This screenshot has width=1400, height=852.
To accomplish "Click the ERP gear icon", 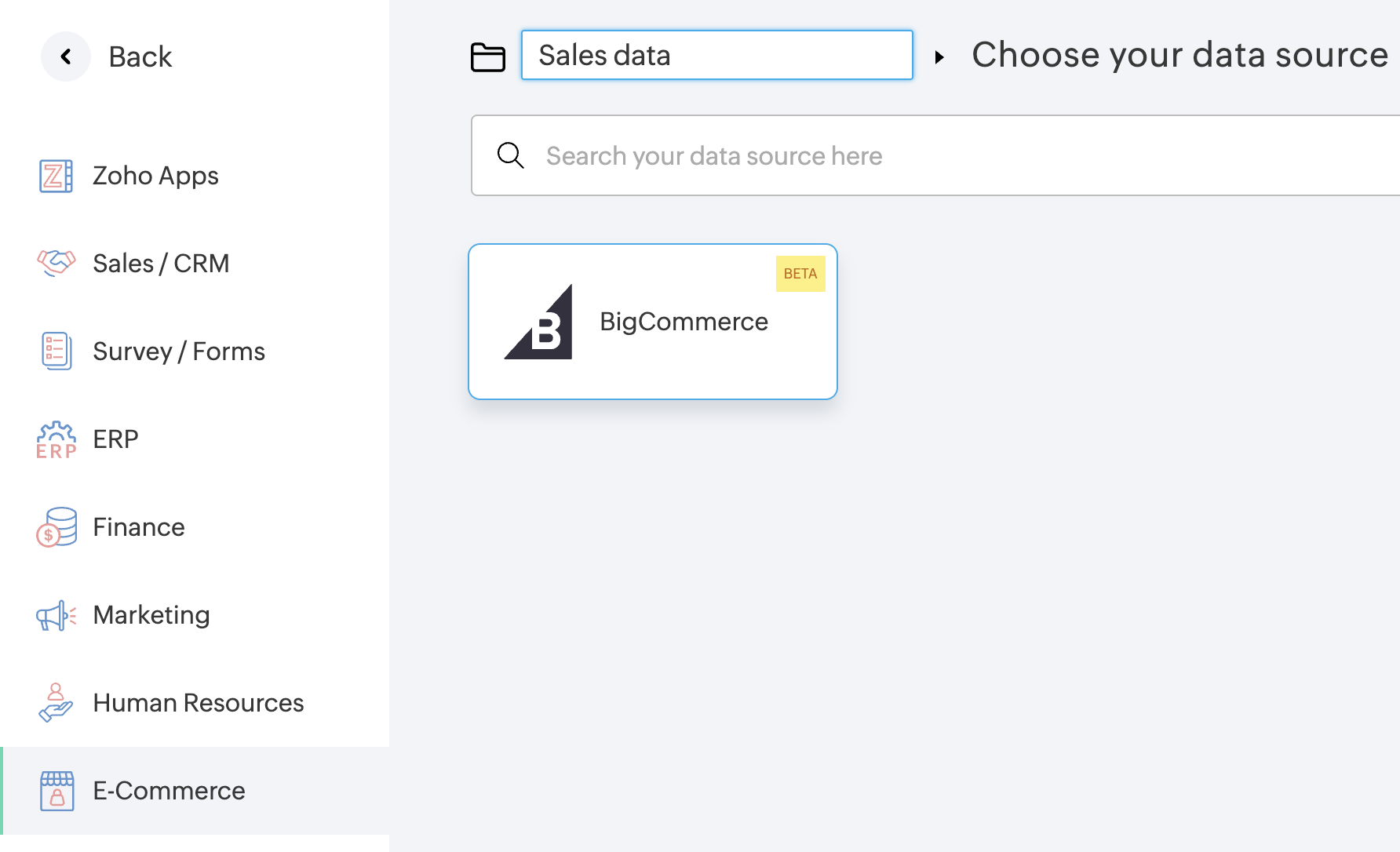I will 56,439.
